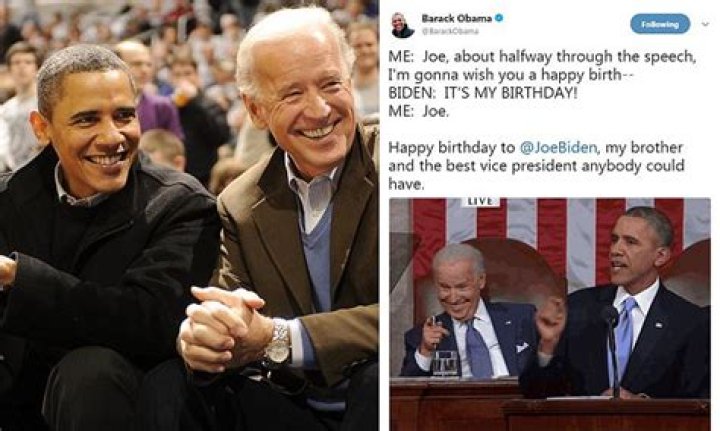The image size is (720, 431).
Task: Open the tweet author's profile avatar
Action: (403, 25)
